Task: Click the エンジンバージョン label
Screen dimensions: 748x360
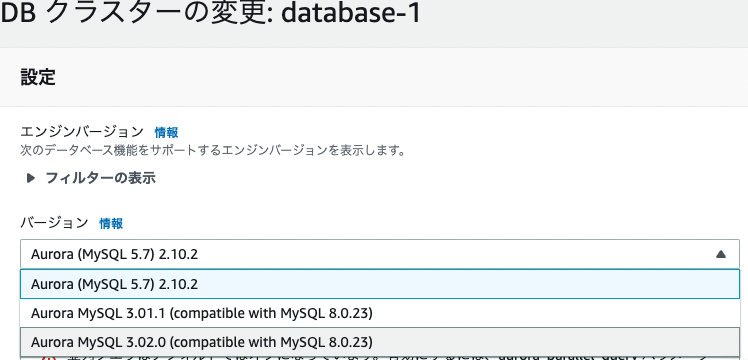Action: [x=82, y=132]
